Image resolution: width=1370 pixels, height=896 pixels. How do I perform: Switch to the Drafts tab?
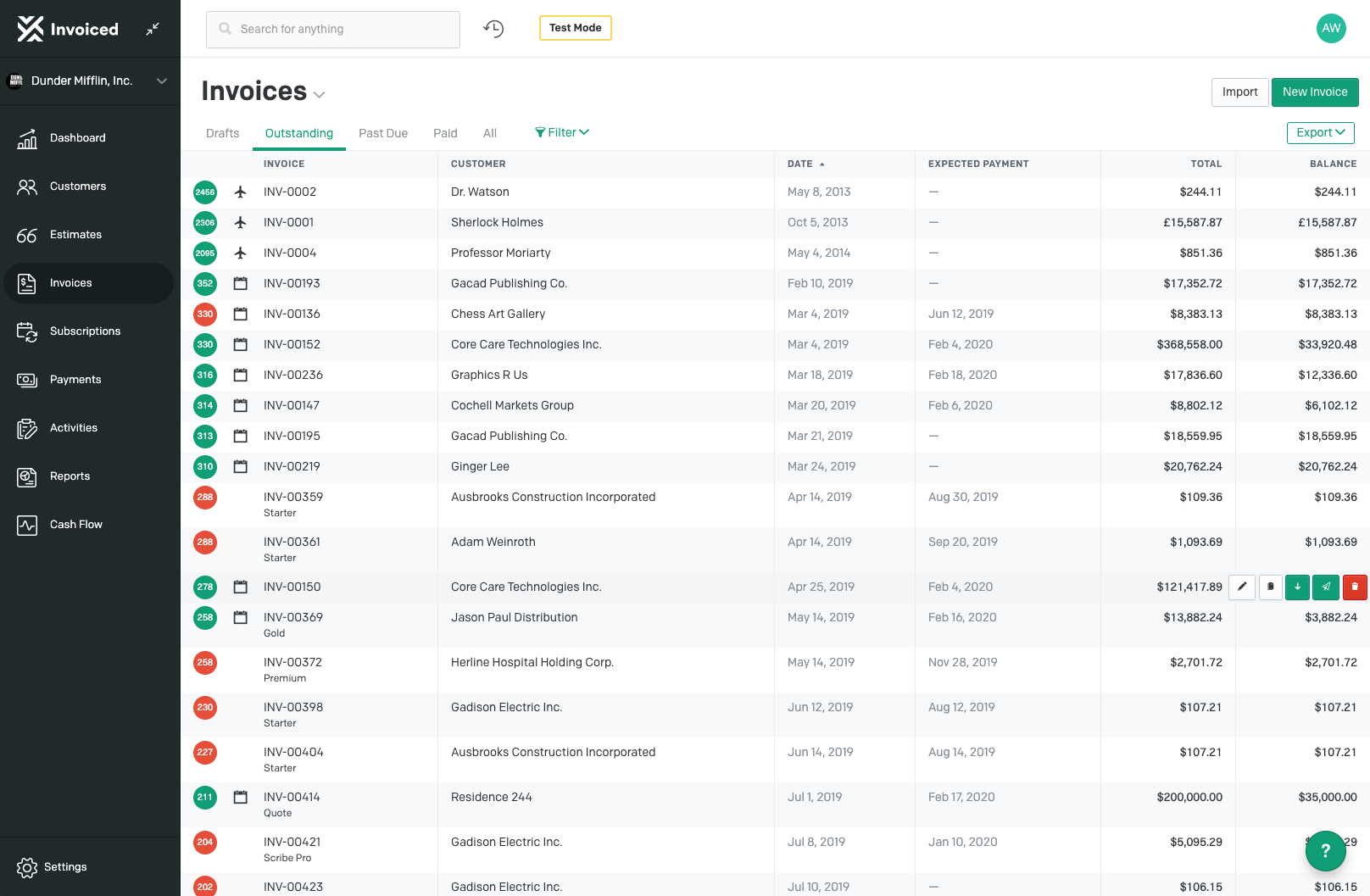click(222, 133)
